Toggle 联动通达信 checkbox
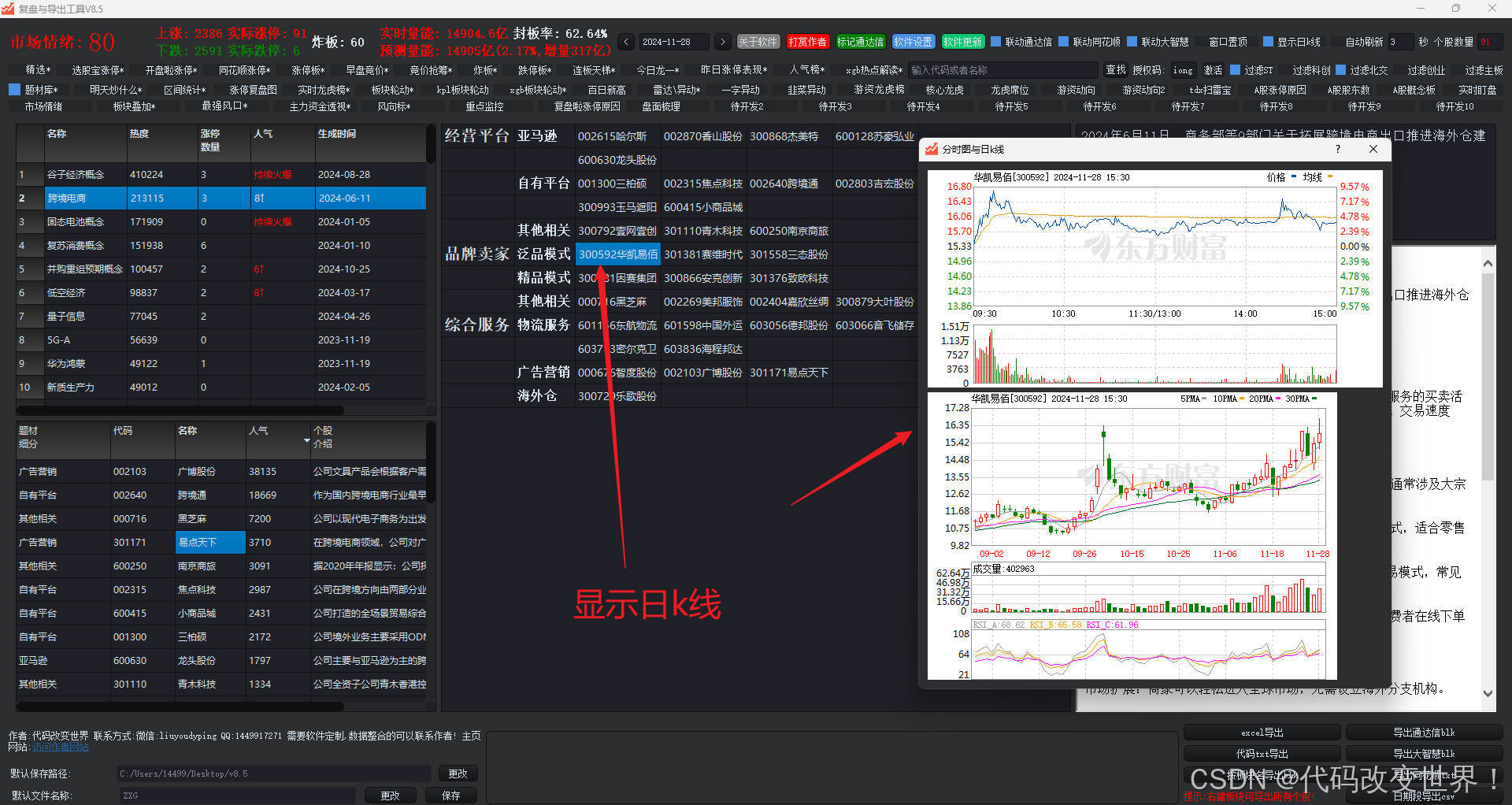The width and height of the screenshot is (1512, 805). point(1021,42)
